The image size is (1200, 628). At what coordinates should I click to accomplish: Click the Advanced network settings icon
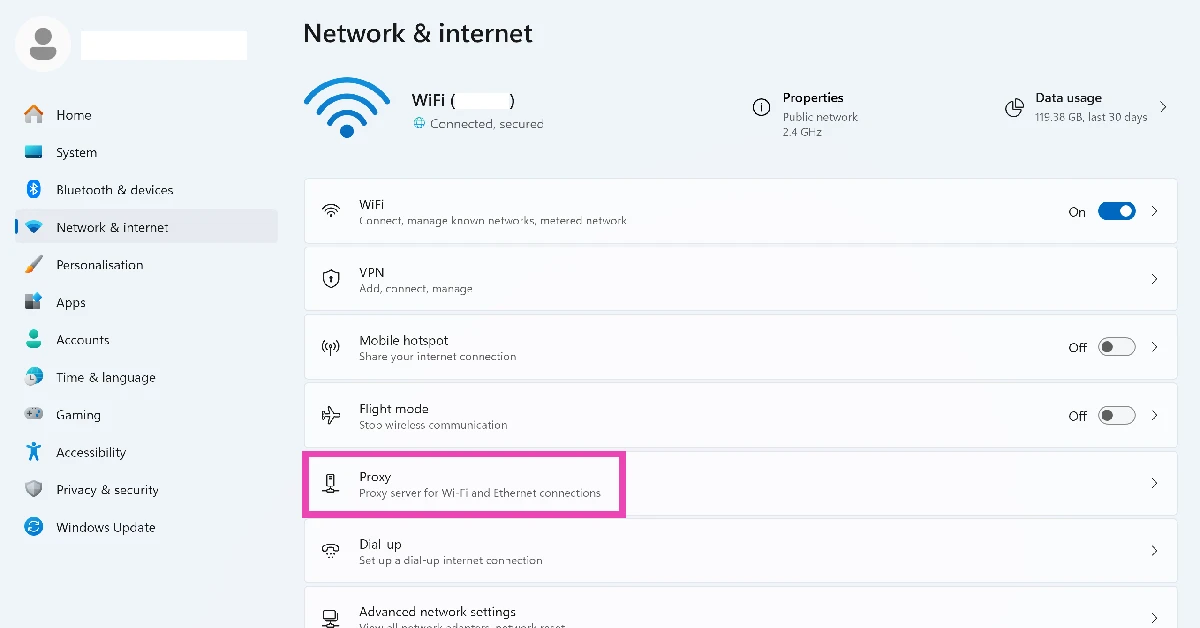click(x=331, y=616)
